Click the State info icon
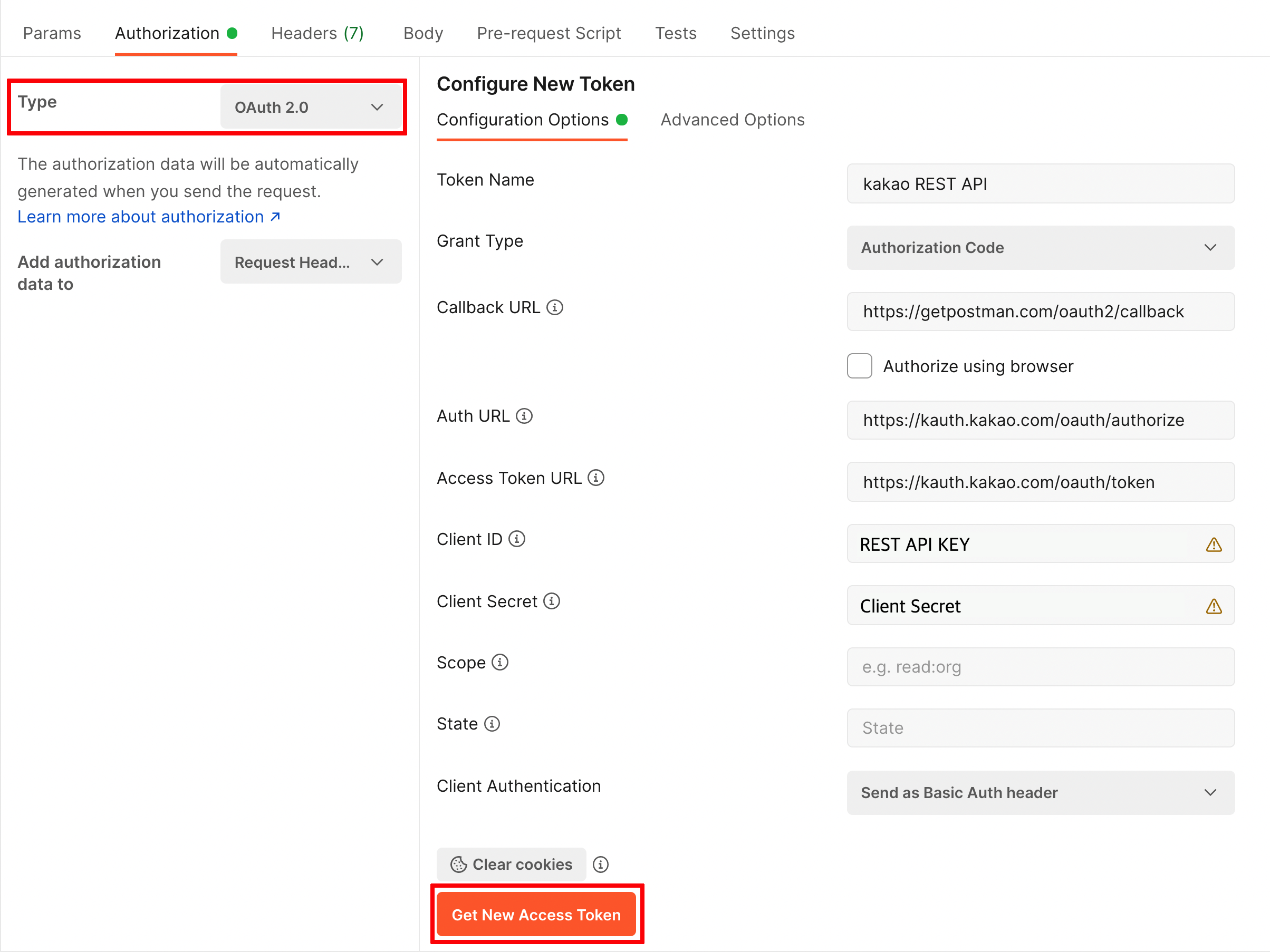1270x952 pixels. pyautogui.click(x=492, y=724)
